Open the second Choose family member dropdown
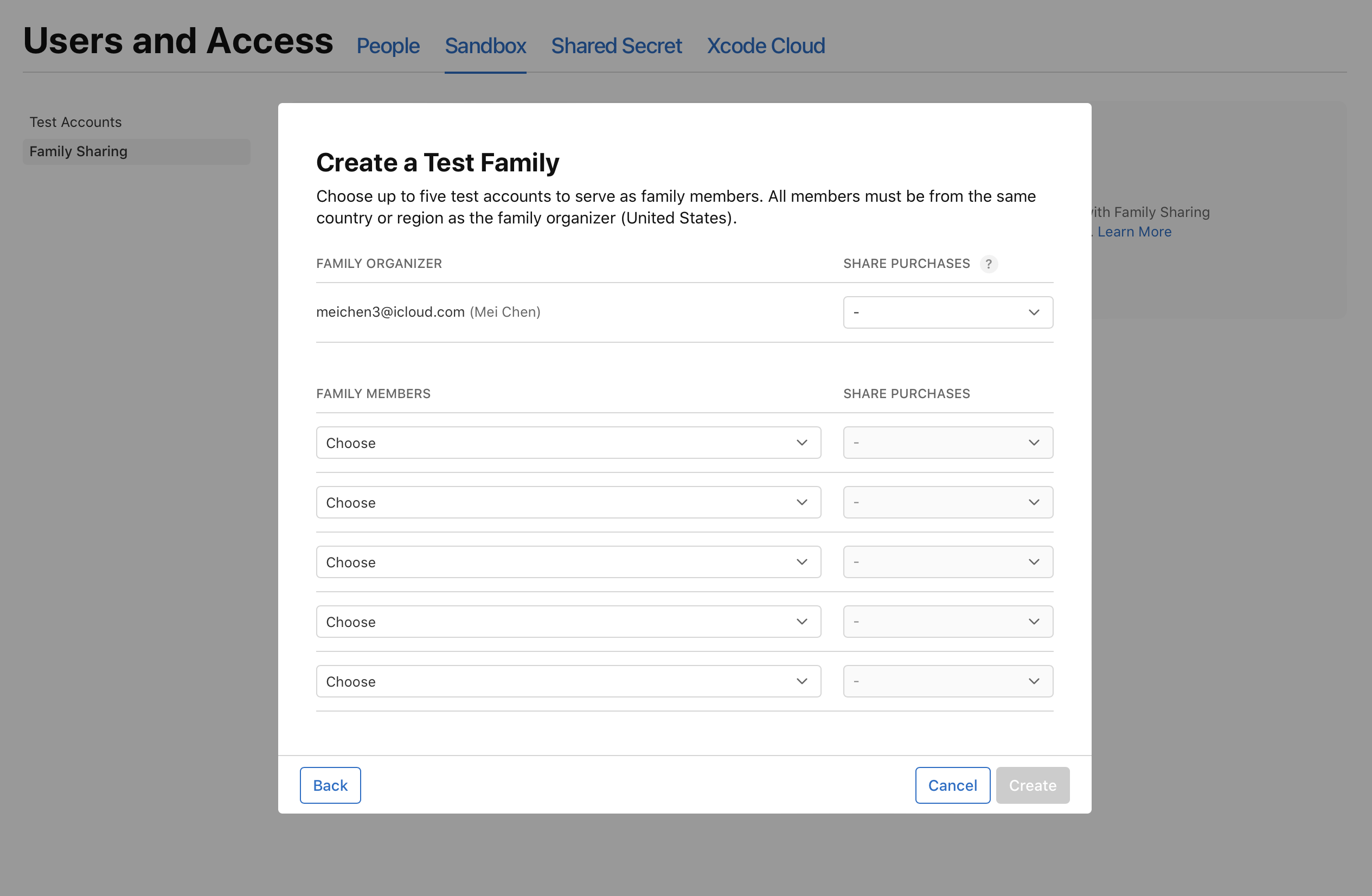Viewport: 1372px width, 896px height. click(568, 502)
